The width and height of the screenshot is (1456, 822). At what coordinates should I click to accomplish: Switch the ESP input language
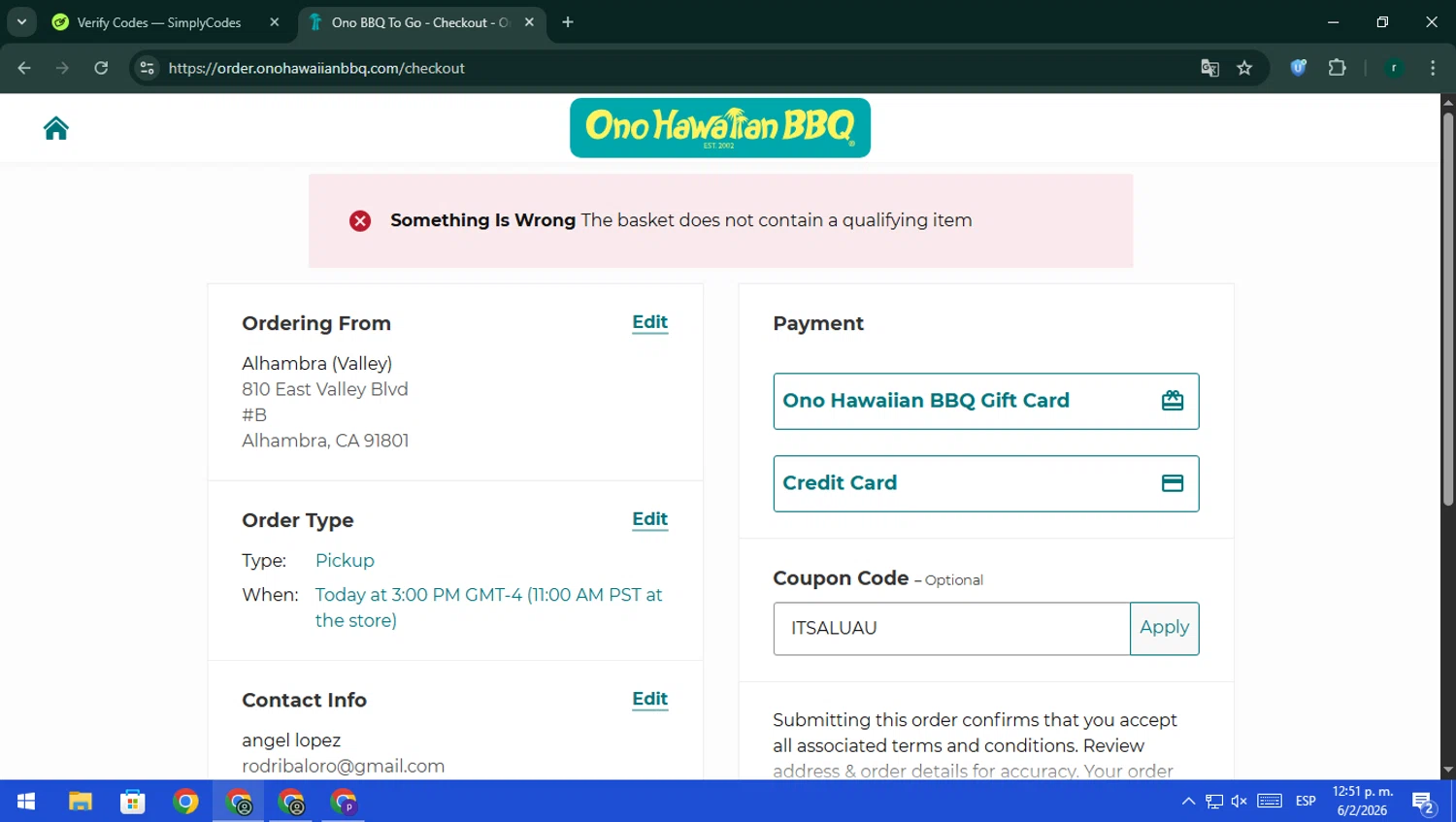pyautogui.click(x=1306, y=802)
